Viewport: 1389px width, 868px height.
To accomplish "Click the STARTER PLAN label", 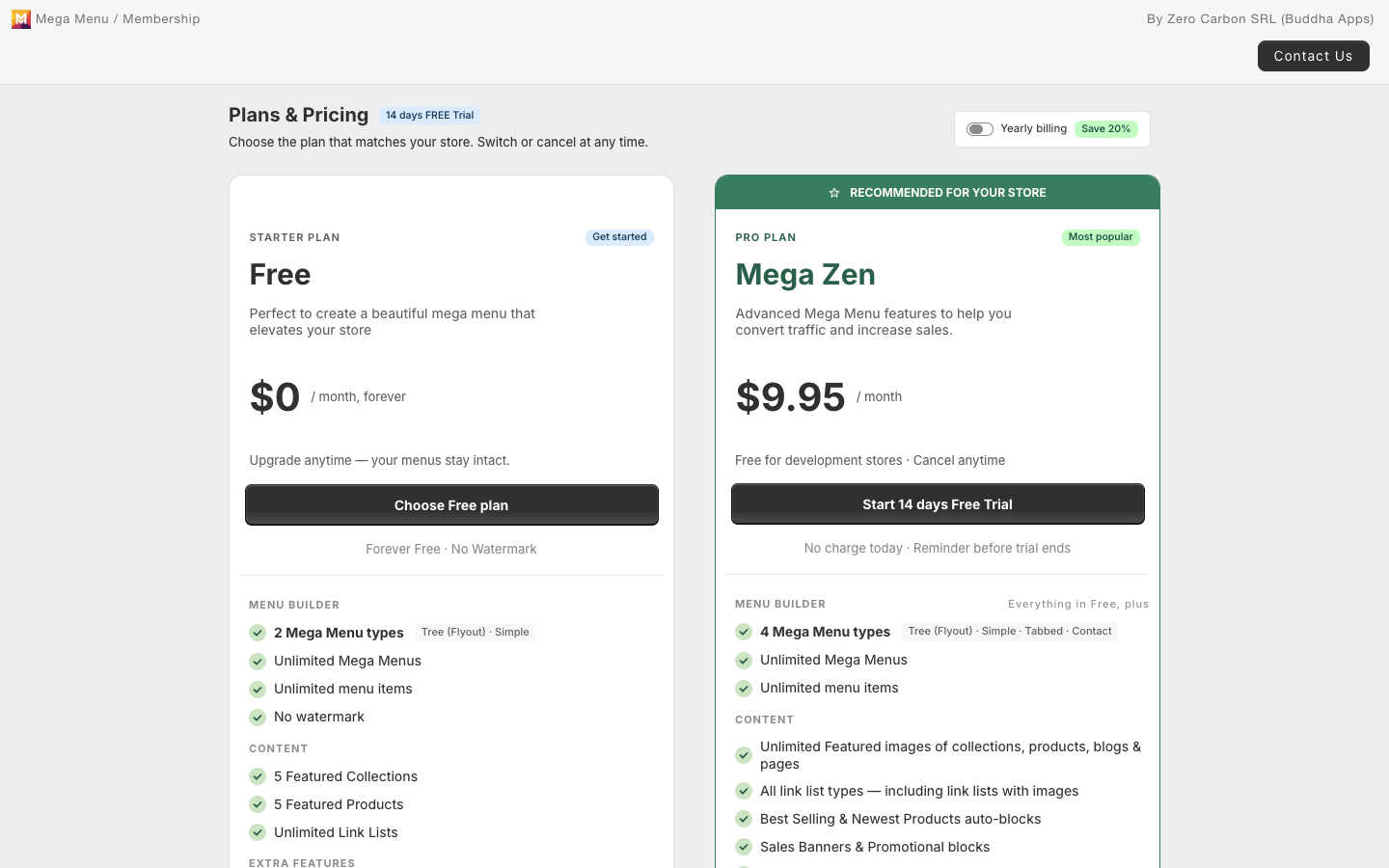I will pyautogui.click(x=294, y=237).
